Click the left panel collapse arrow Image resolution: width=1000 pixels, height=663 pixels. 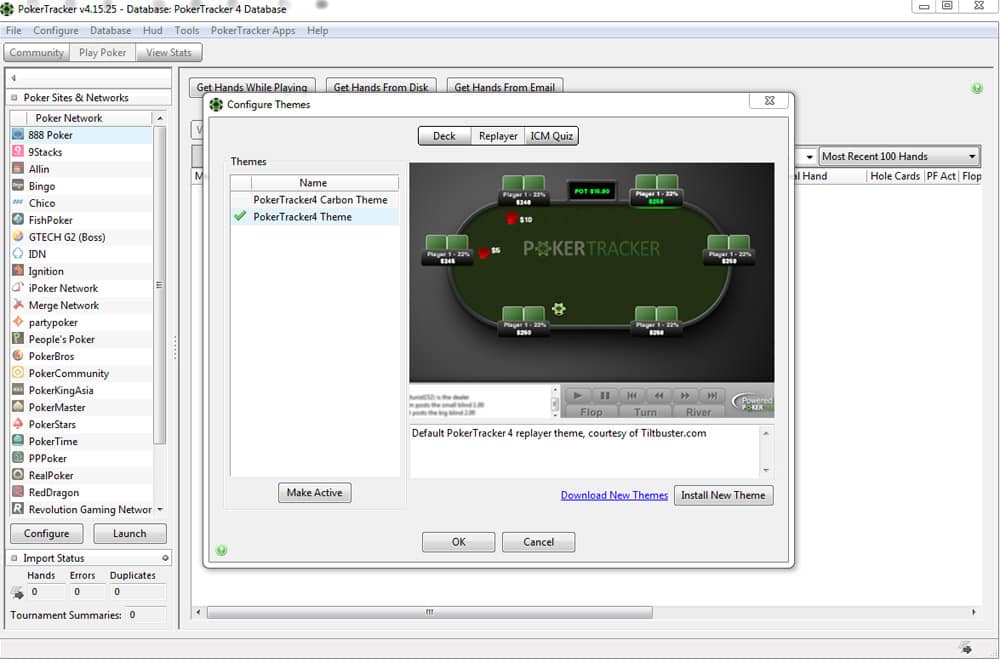click(13, 78)
